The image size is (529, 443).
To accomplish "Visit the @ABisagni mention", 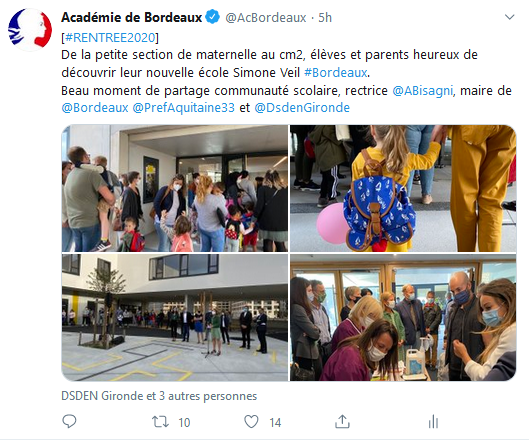I will point(422,91).
